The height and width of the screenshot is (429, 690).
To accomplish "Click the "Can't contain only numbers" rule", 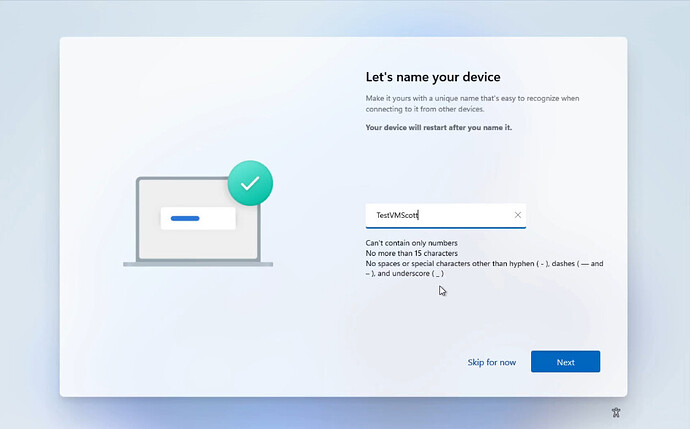I will click(x=411, y=243).
